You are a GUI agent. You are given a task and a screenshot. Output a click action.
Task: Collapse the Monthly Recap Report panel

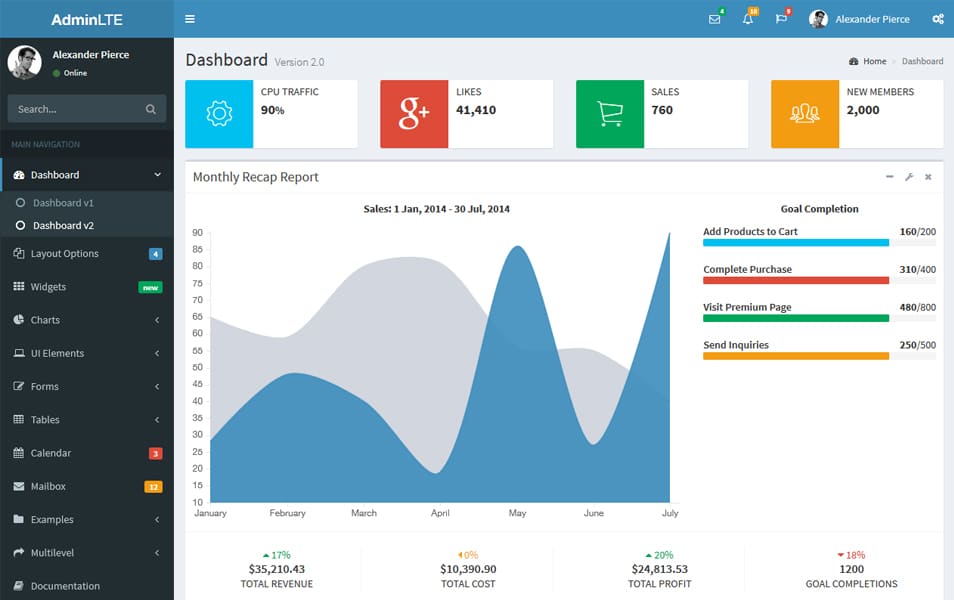(x=889, y=176)
